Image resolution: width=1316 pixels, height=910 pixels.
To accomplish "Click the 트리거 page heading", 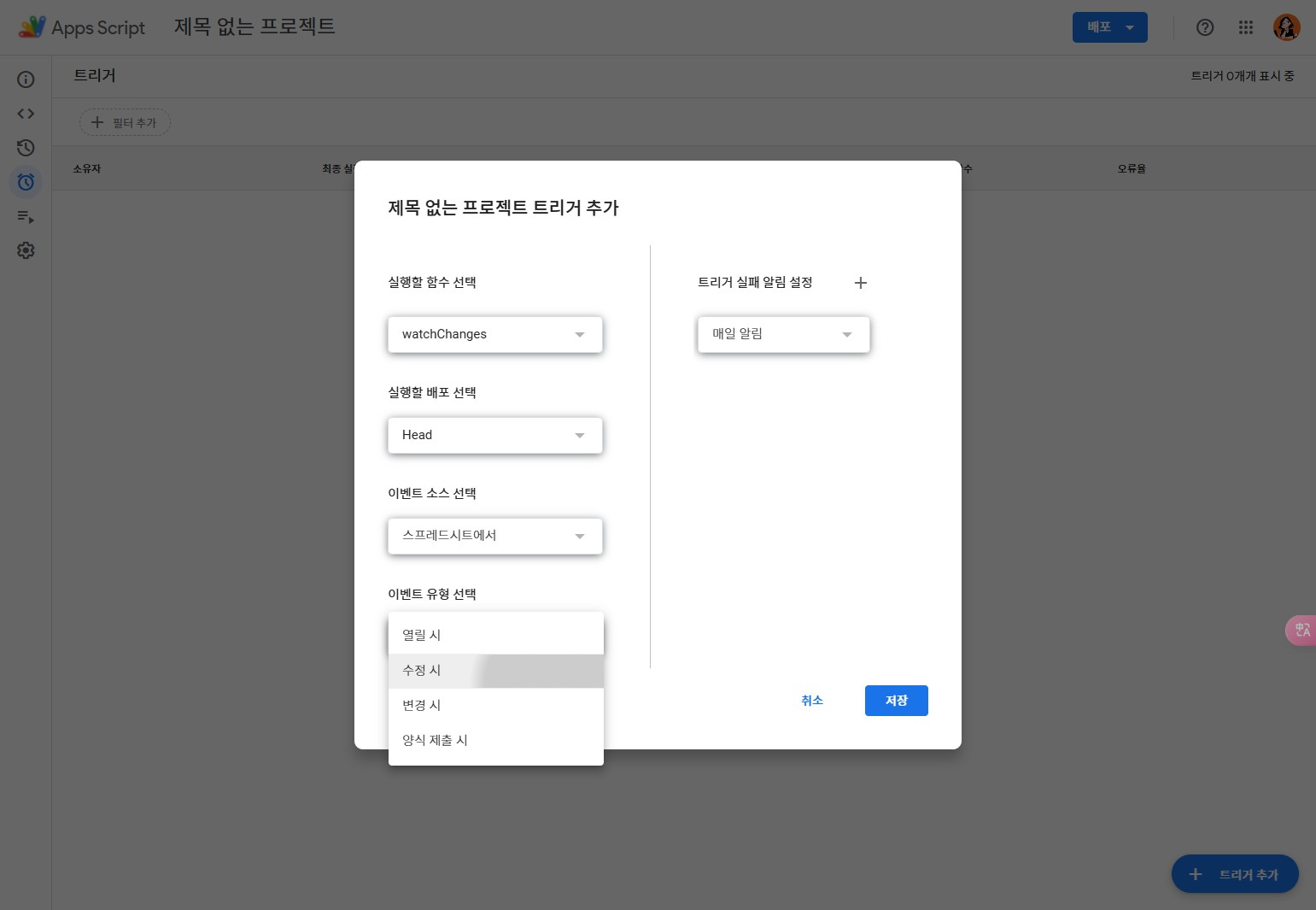I will coord(95,76).
